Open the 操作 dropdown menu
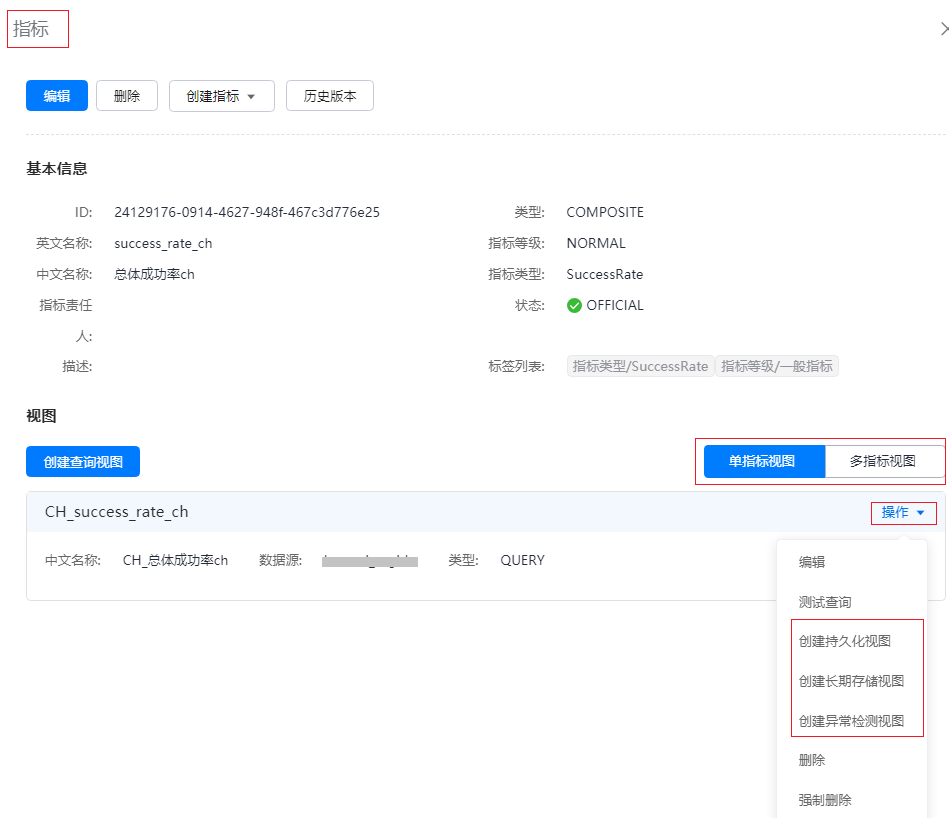This screenshot has width=949, height=818. tap(903, 512)
